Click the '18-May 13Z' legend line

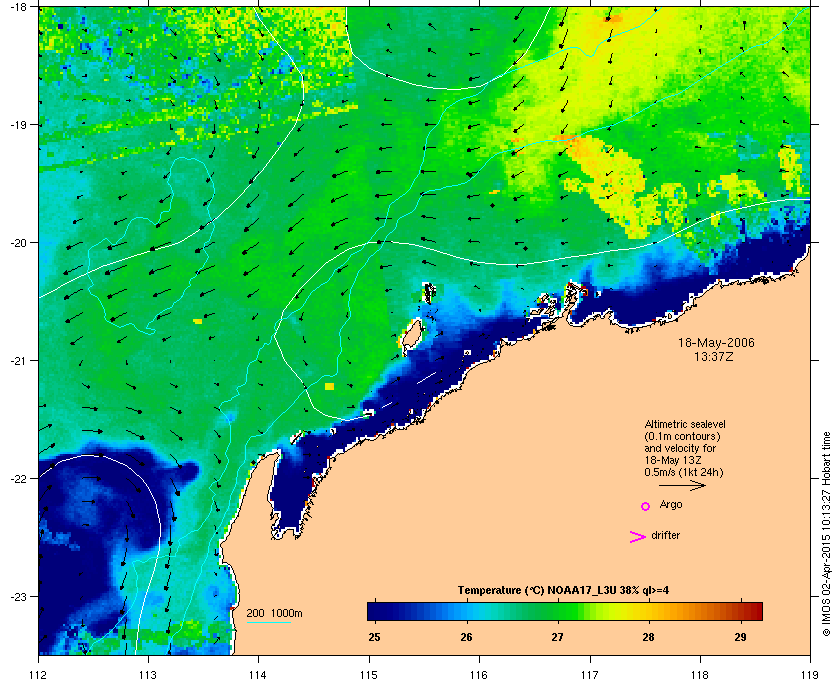[673, 460]
